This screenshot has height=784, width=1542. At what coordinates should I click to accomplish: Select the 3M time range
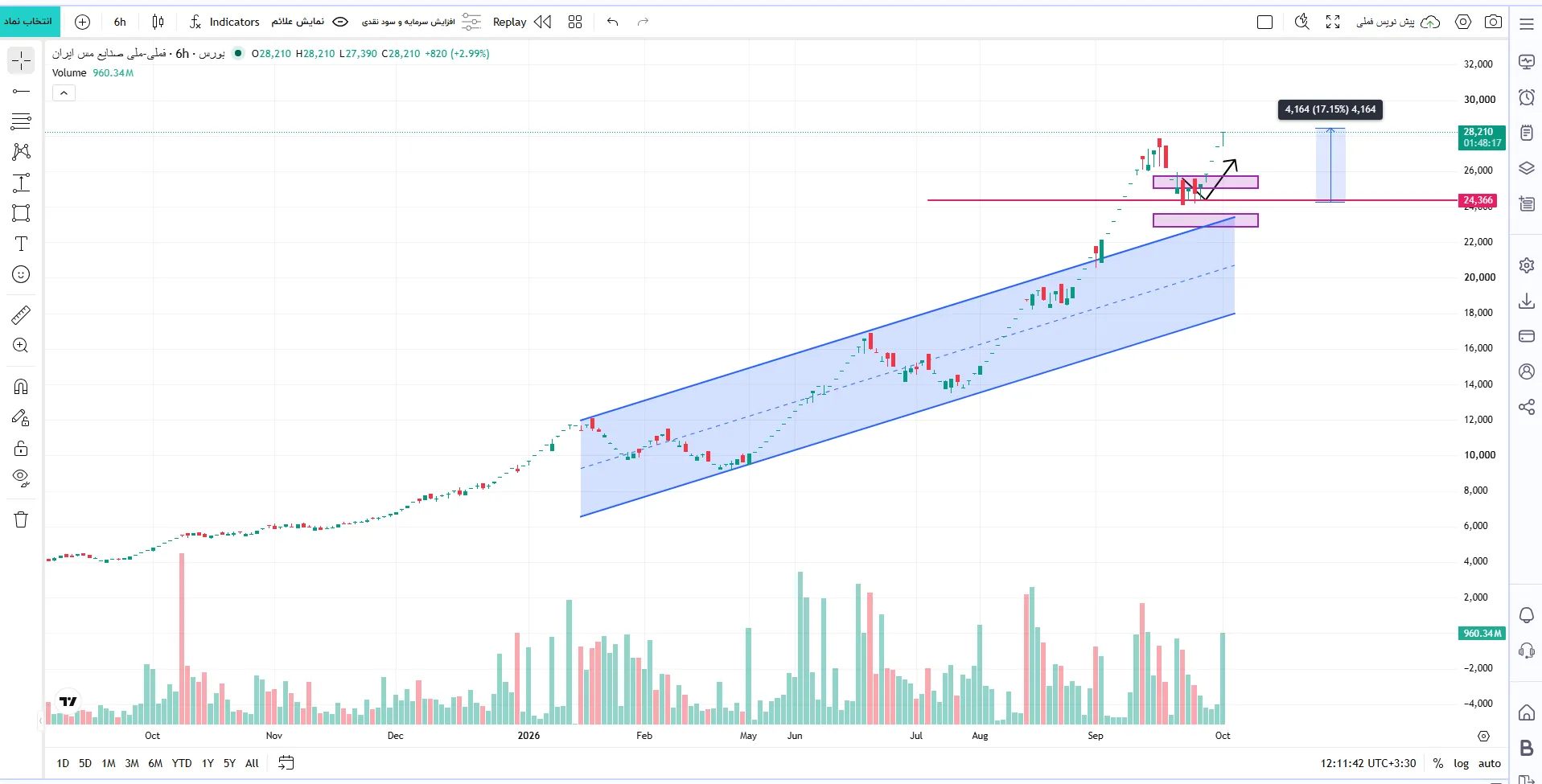[132, 763]
